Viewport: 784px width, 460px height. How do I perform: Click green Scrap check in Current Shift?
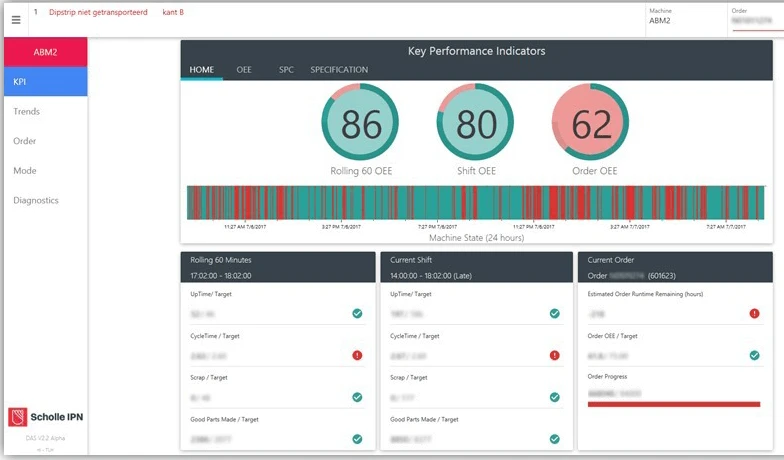tap(555, 397)
